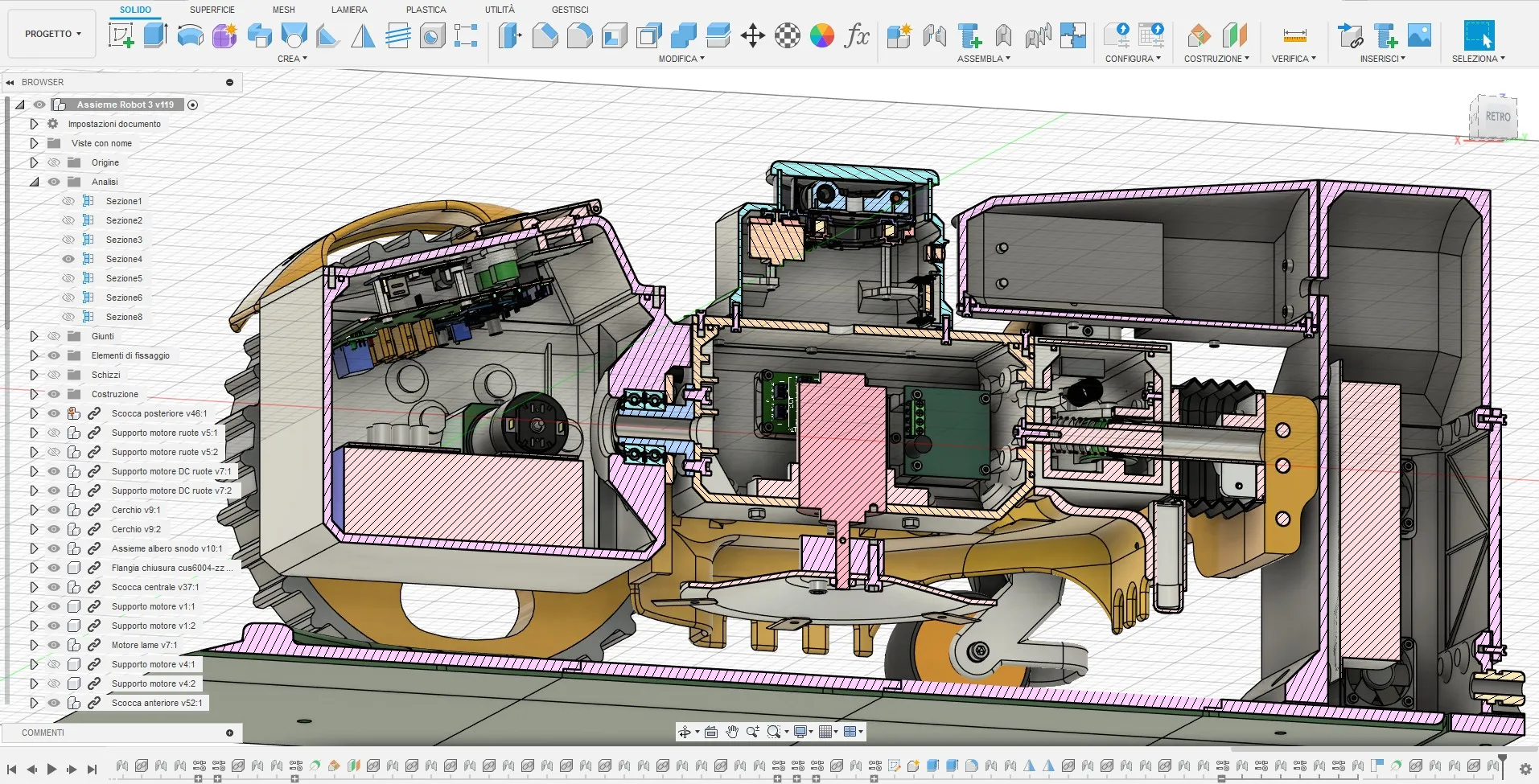Select the Shell tool
1539x784 pixels.
coord(614,35)
